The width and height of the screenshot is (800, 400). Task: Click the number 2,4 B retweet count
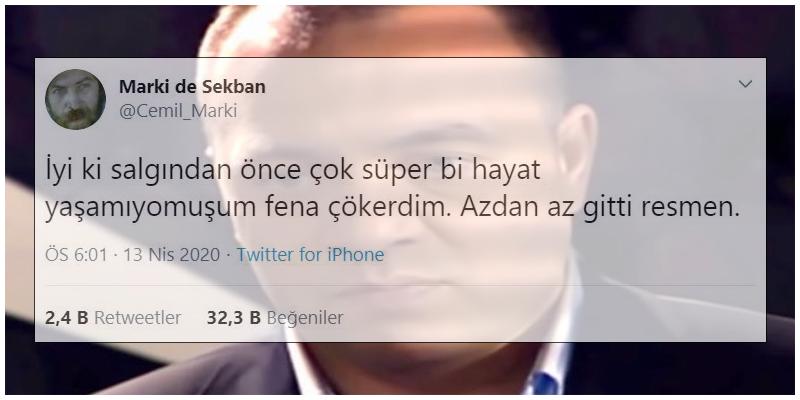[x=66, y=318]
